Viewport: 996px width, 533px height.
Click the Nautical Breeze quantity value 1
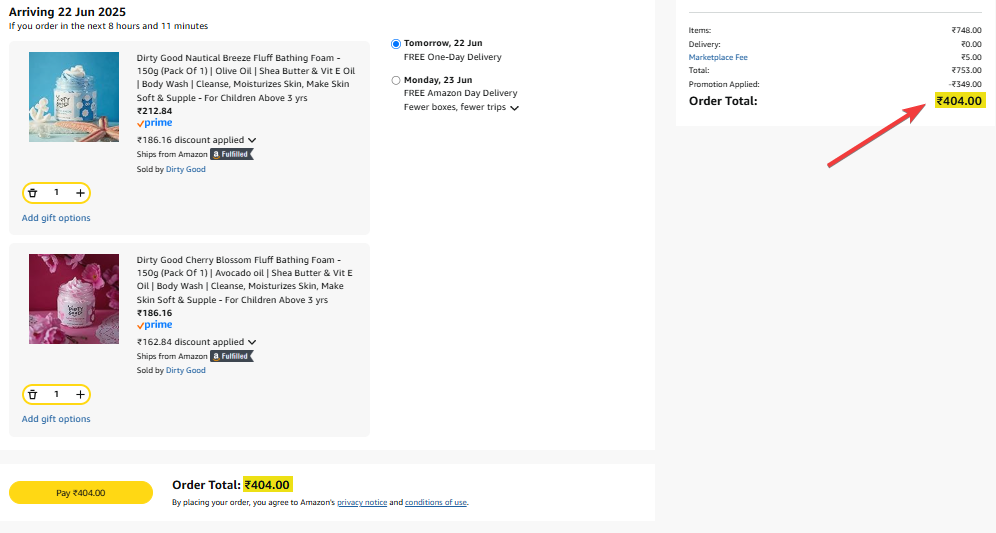click(57, 192)
